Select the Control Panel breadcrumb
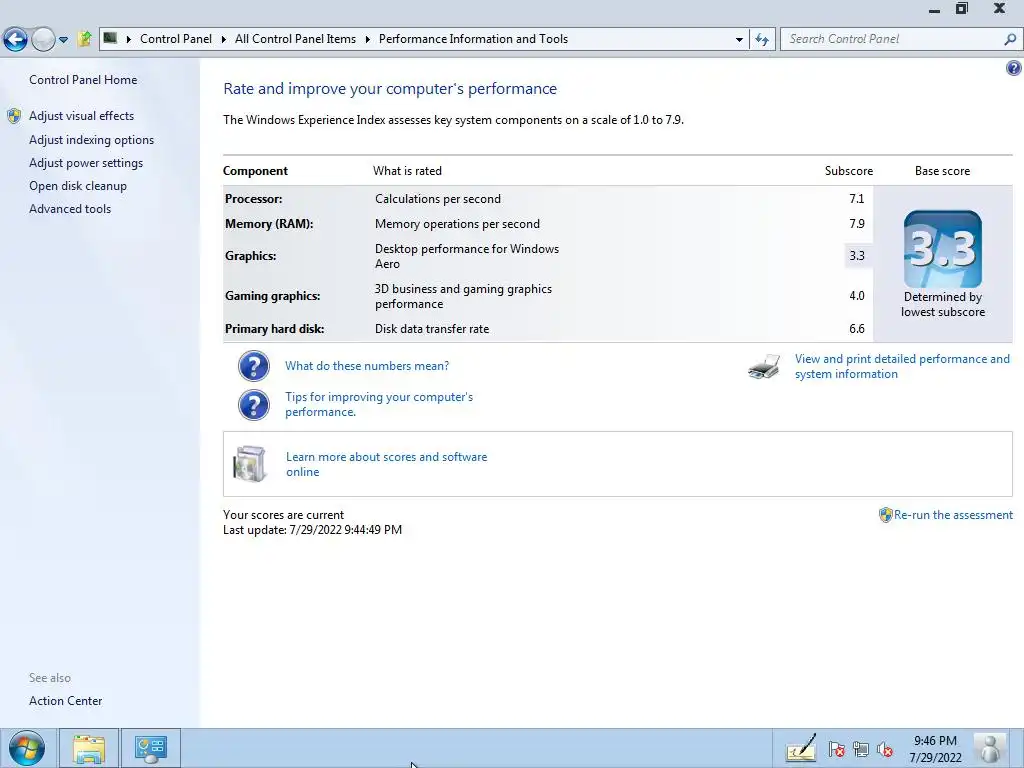Screen dimensions: 1024x768 click(176, 39)
